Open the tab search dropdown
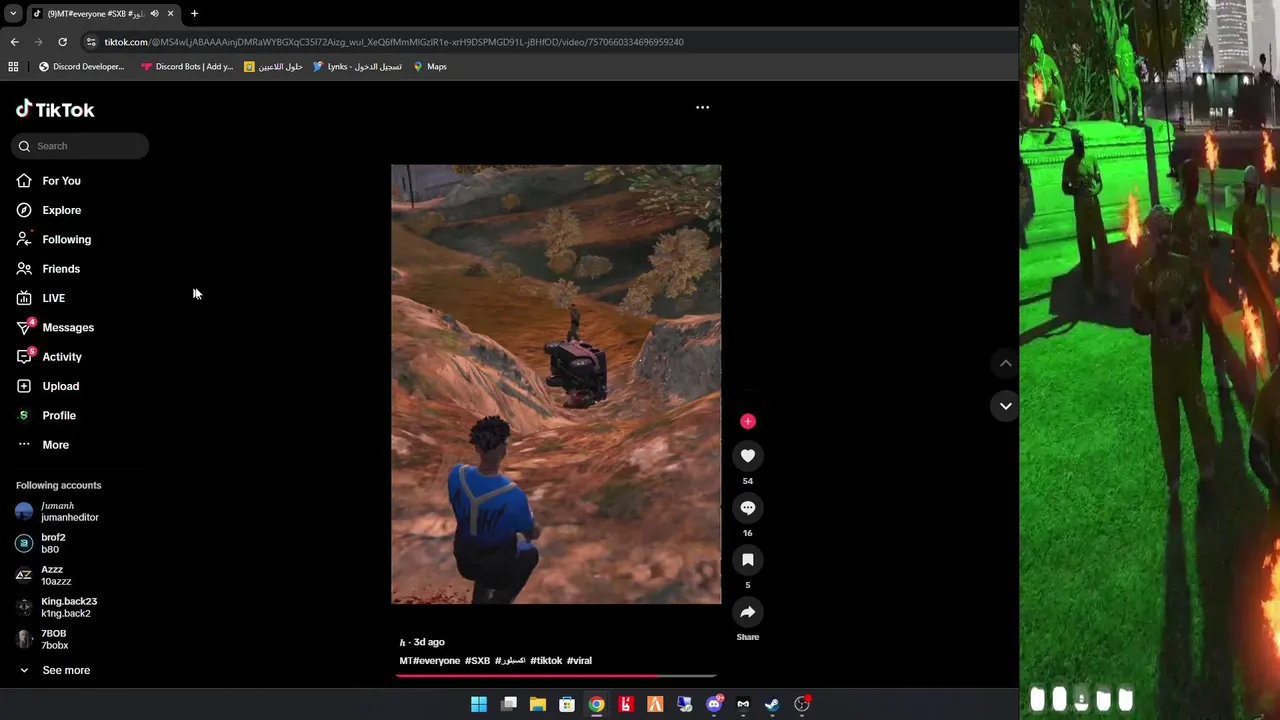The height and width of the screenshot is (720, 1280). click(x=13, y=14)
